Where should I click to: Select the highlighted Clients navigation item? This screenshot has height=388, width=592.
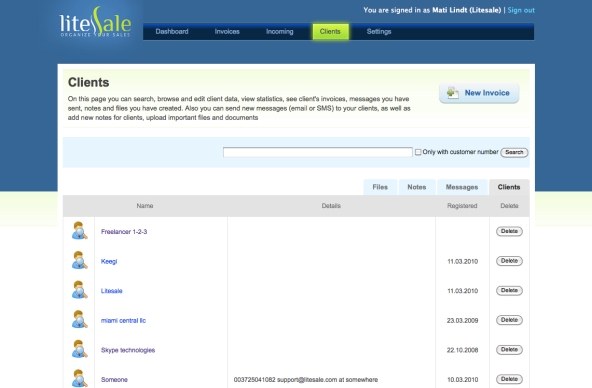(x=330, y=31)
